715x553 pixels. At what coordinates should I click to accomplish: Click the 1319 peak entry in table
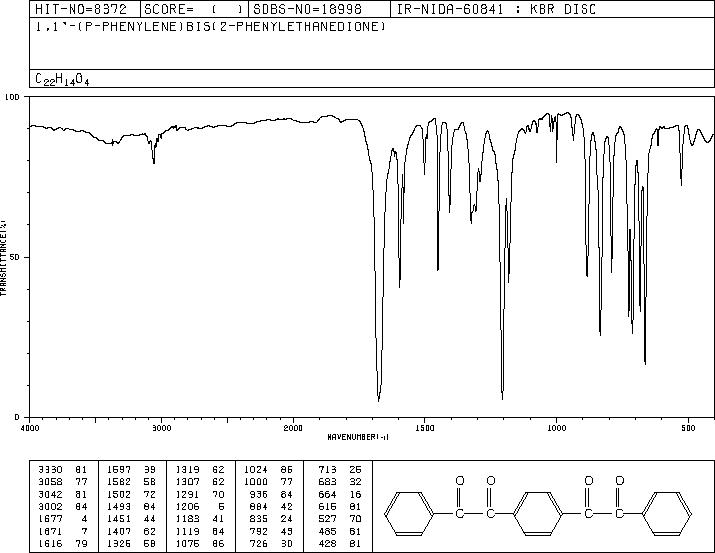pyautogui.click(x=200, y=470)
